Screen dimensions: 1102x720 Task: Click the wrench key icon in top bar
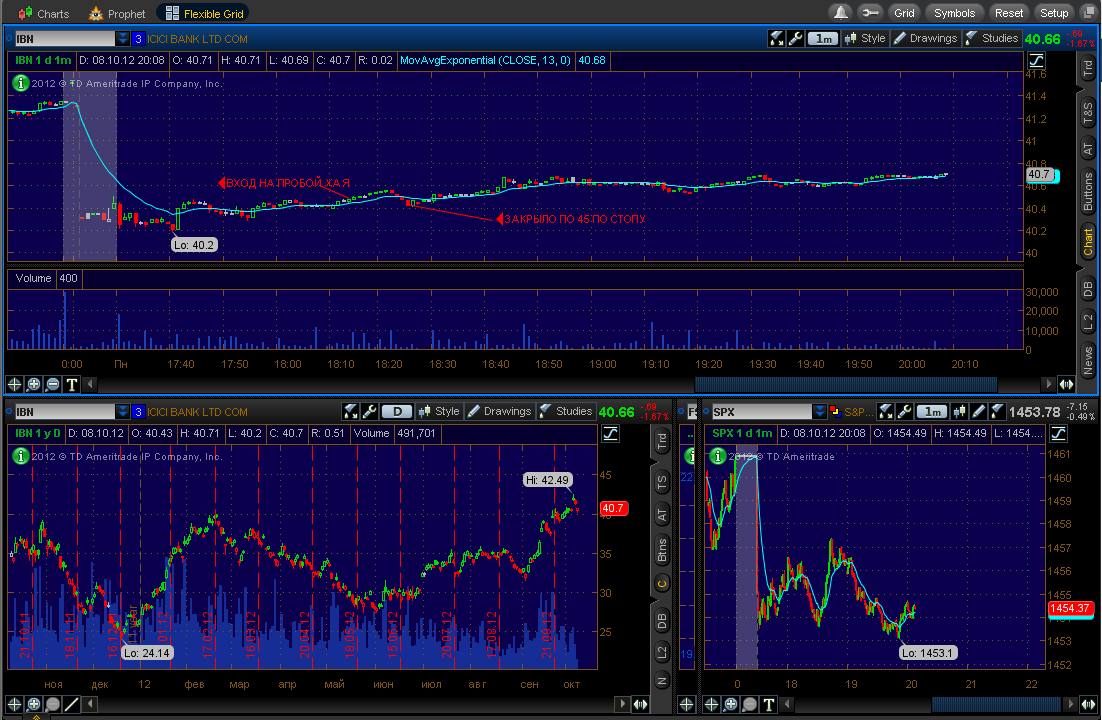870,13
